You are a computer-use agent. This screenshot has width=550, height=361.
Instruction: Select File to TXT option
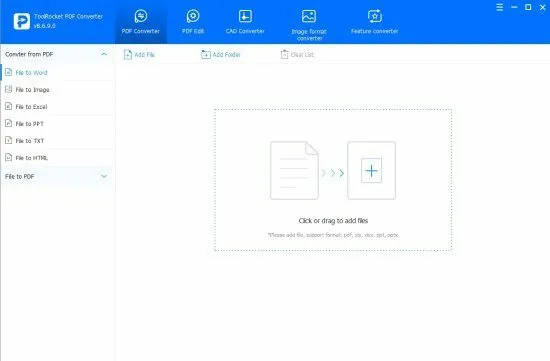(57, 141)
